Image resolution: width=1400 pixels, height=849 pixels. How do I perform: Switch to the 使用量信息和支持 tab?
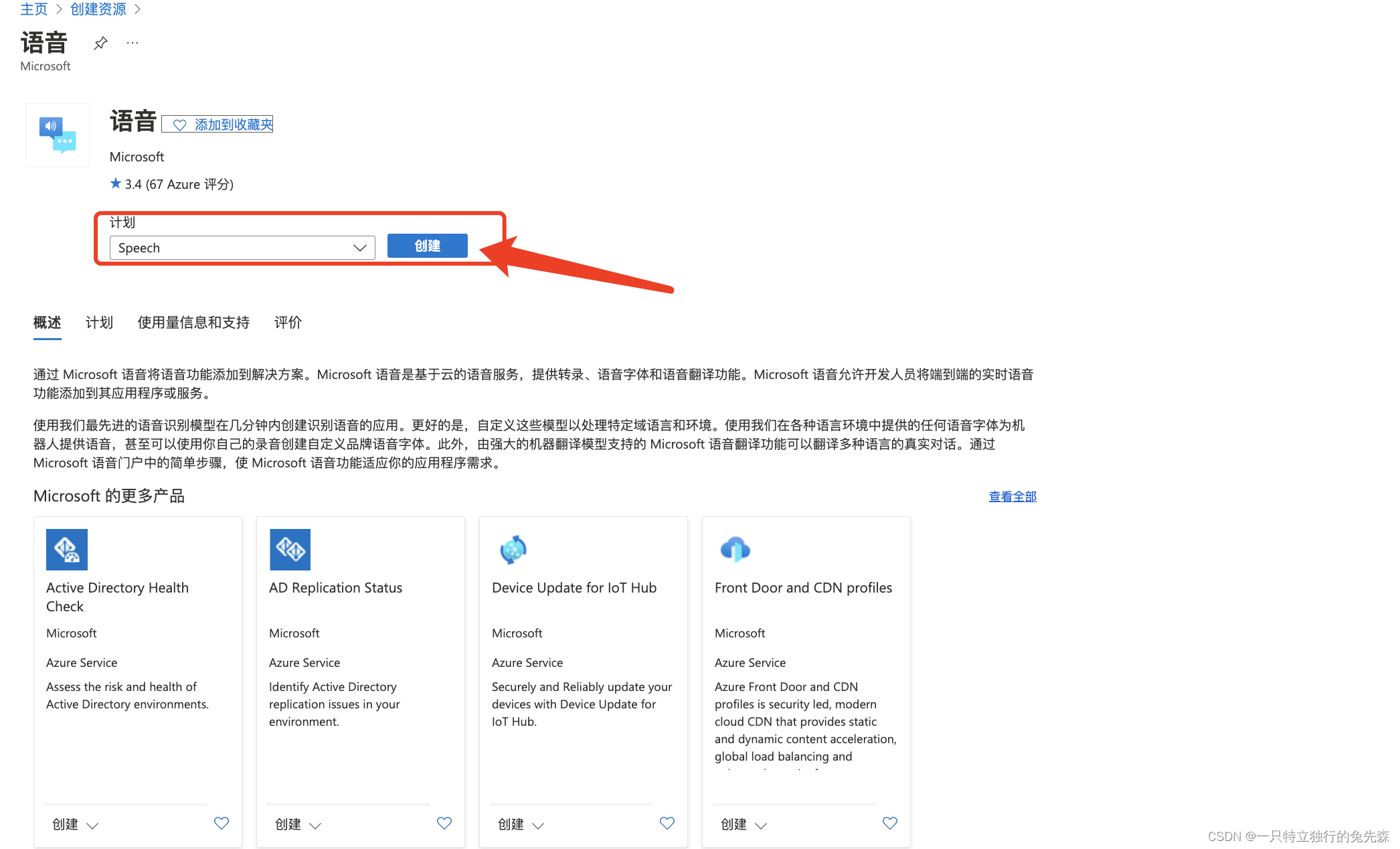193,323
